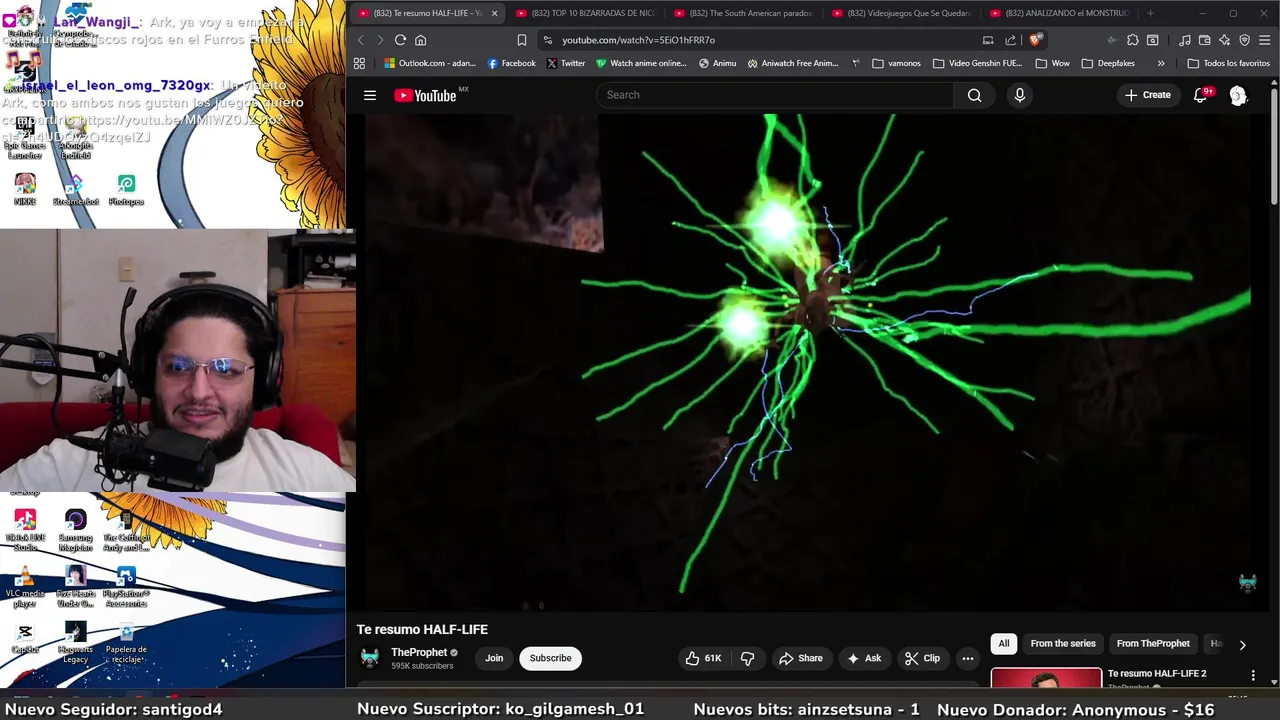
Task: Go to the browser home page
Action: (x=420, y=40)
